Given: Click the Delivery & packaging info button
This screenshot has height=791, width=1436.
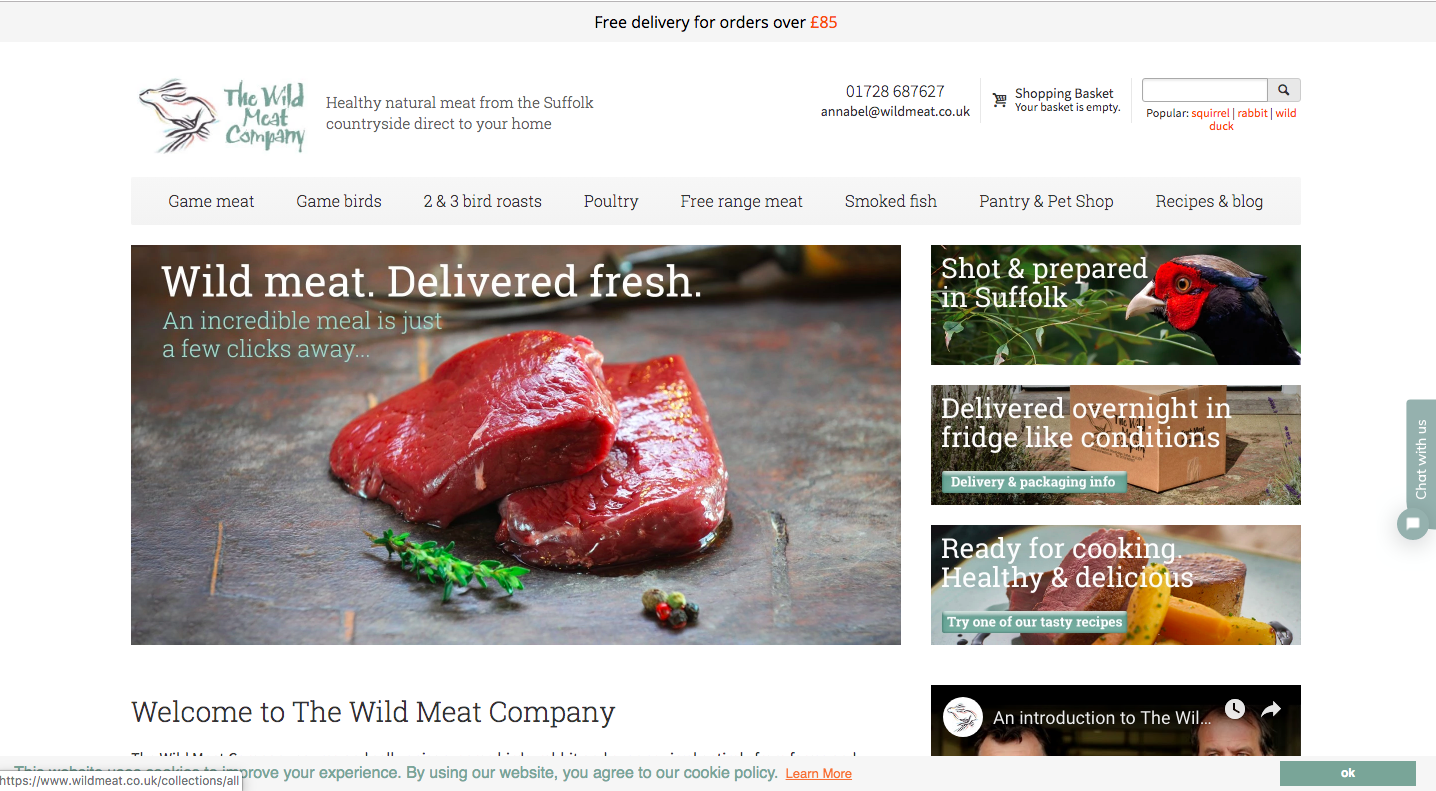Looking at the screenshot, I should [x=1033, y=482].
